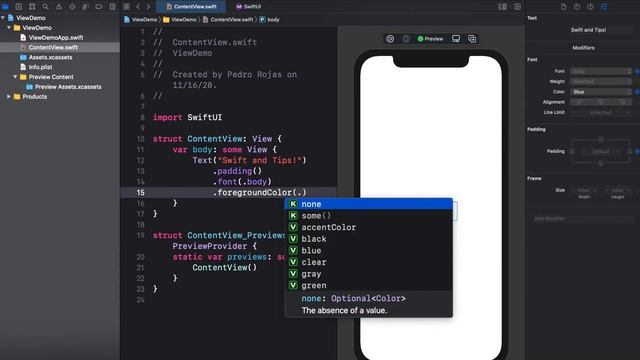
Task: Choose 'accentColor' autocomplete suggestion
Action: pos(369,227)
